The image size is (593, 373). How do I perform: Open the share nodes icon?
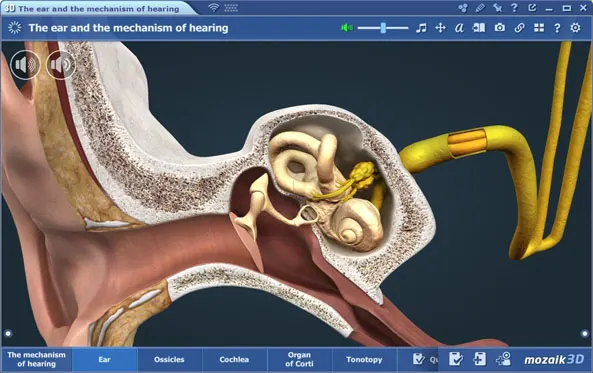pos(463,8)
